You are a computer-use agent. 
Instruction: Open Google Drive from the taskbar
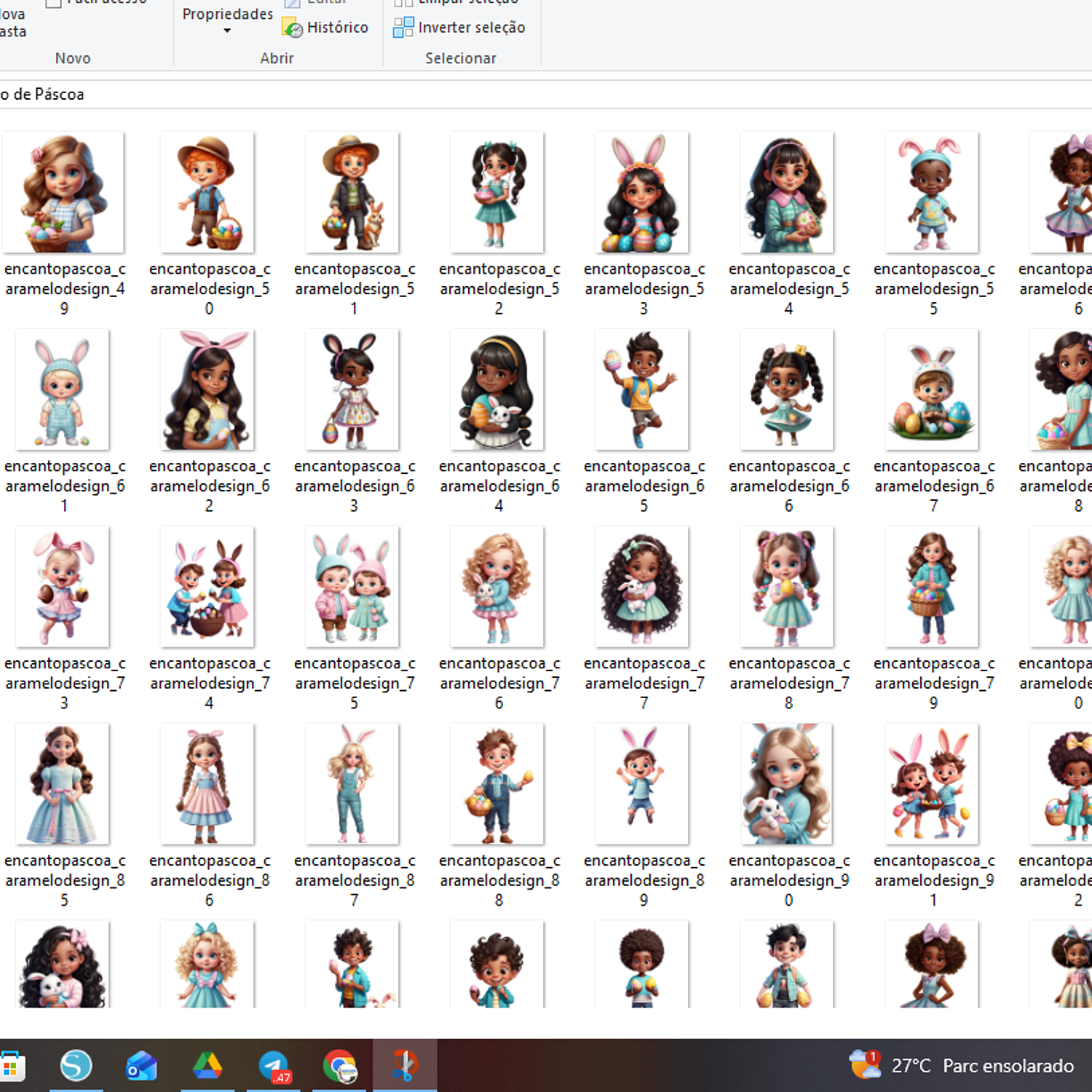207,1067
